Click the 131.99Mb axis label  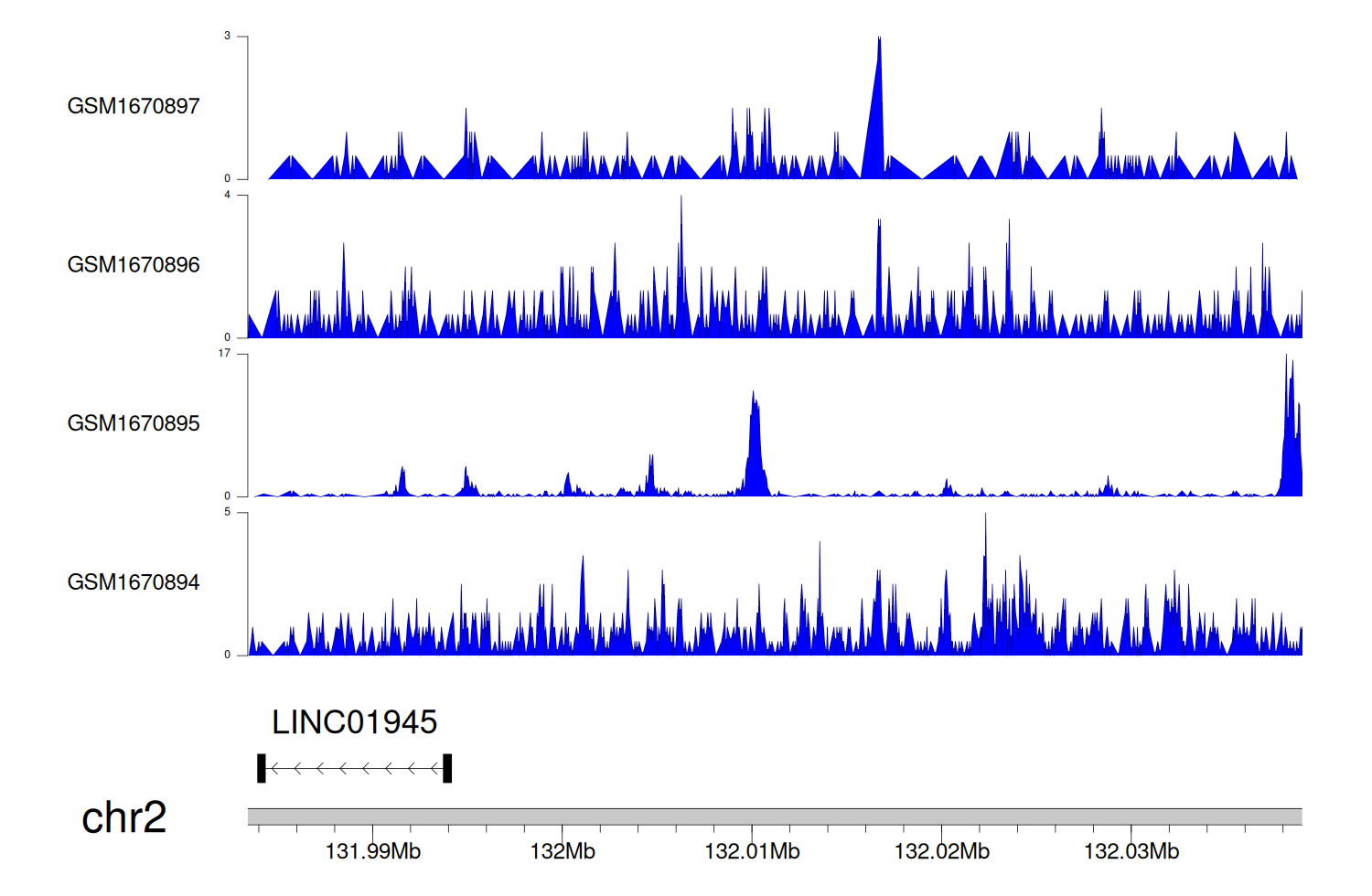click(373, 852)
